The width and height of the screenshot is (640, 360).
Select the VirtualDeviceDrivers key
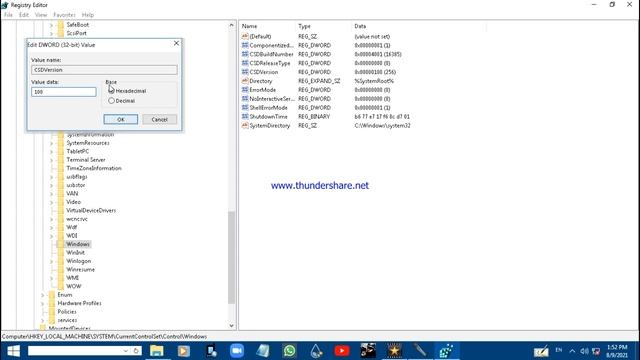(91, 210)
